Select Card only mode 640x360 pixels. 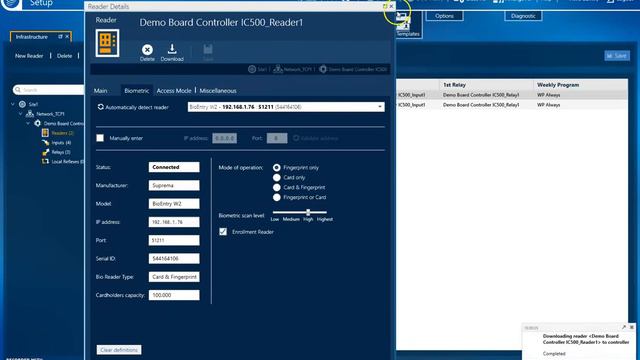pyautogui.click(x=277, y=178)
